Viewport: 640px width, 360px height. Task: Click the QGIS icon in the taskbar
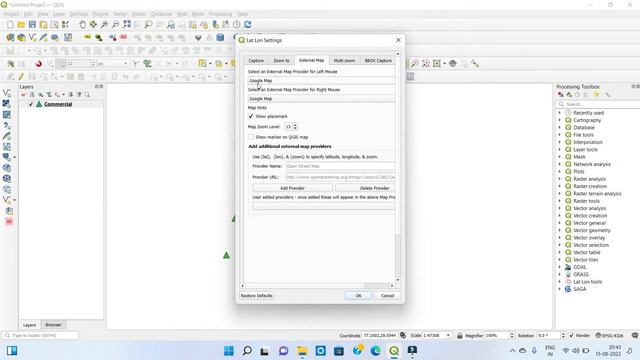pyautogui.click(x=394, y=351)
